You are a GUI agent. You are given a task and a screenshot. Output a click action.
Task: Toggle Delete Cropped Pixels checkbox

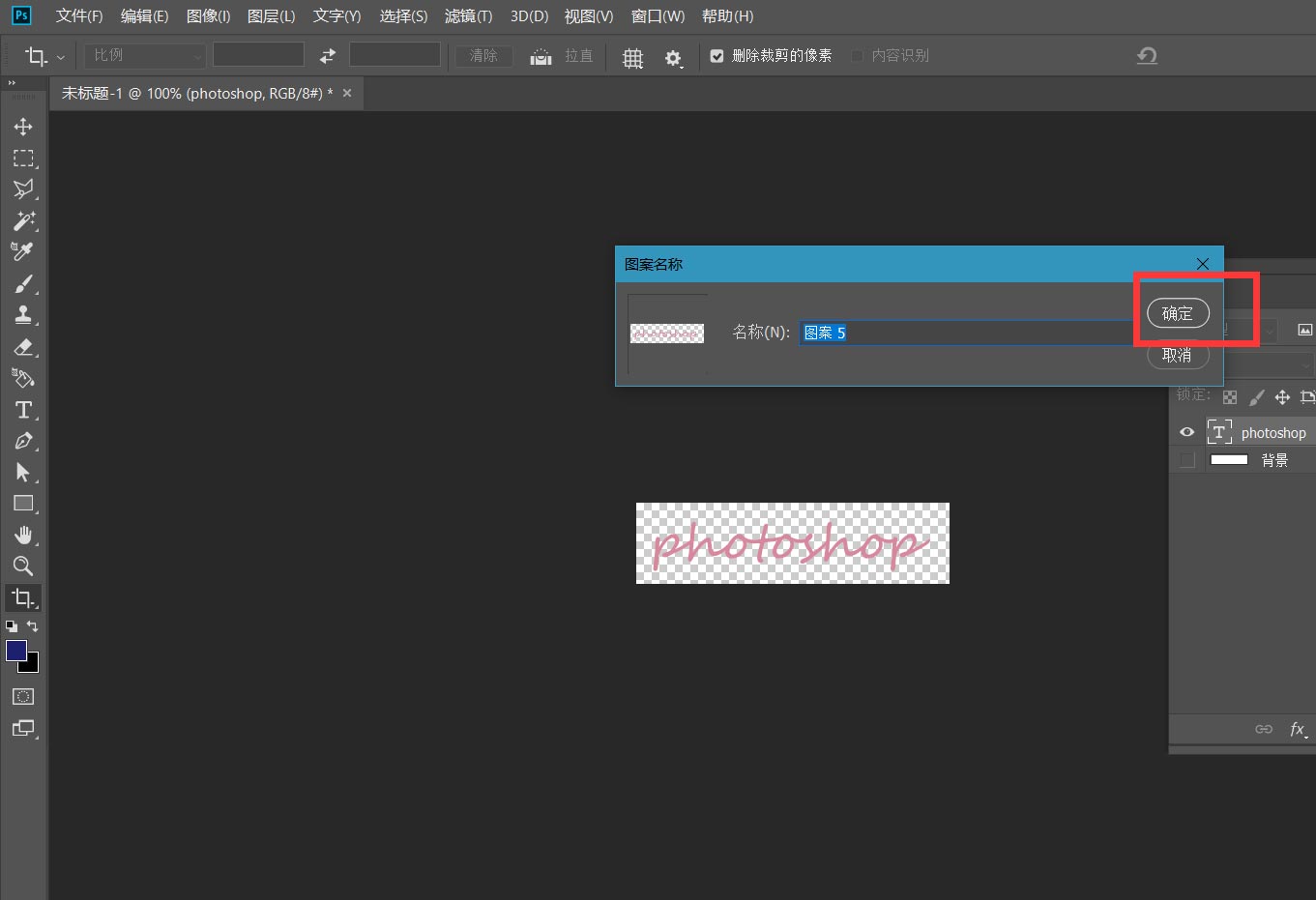[716, 56]
